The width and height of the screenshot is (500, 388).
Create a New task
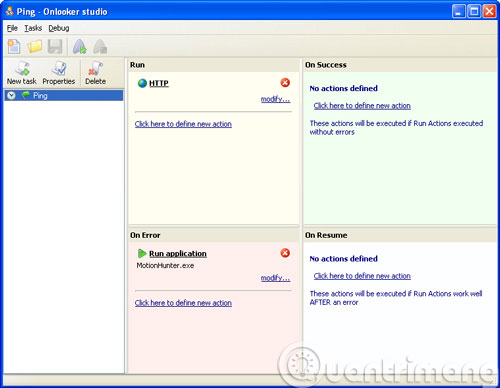pos(22,73)
